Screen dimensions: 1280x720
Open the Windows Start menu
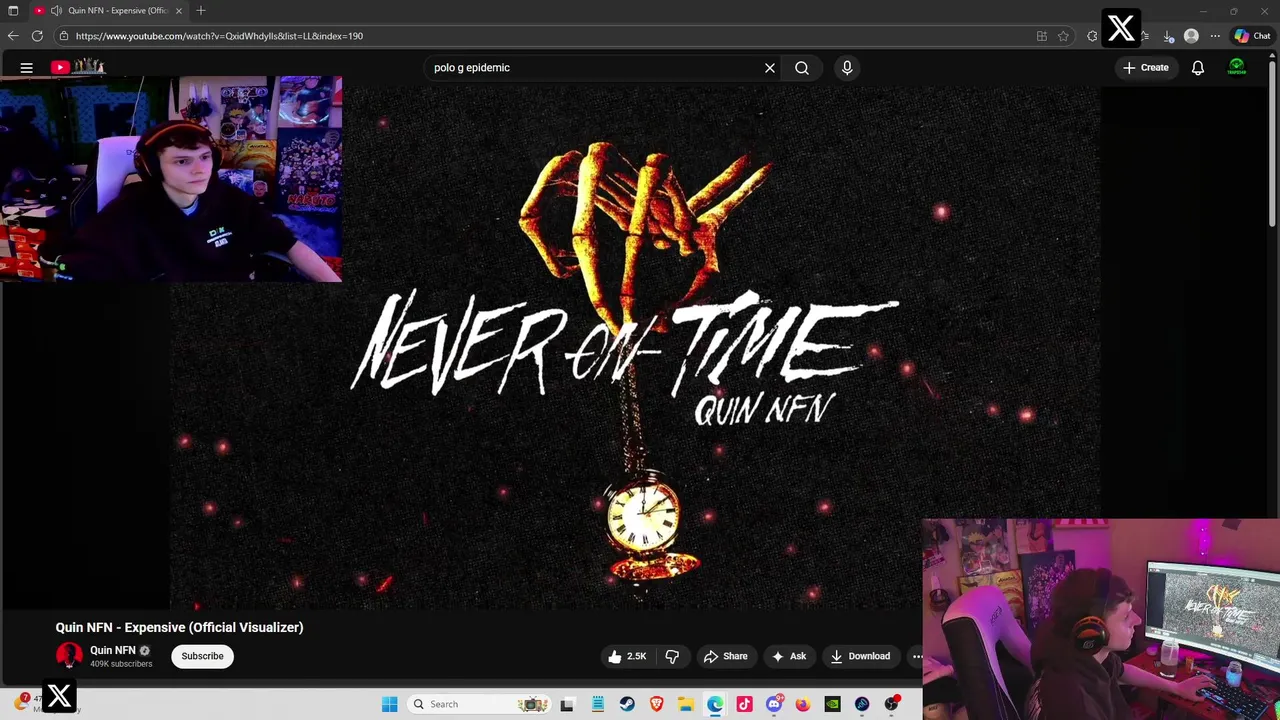point(390,704)
